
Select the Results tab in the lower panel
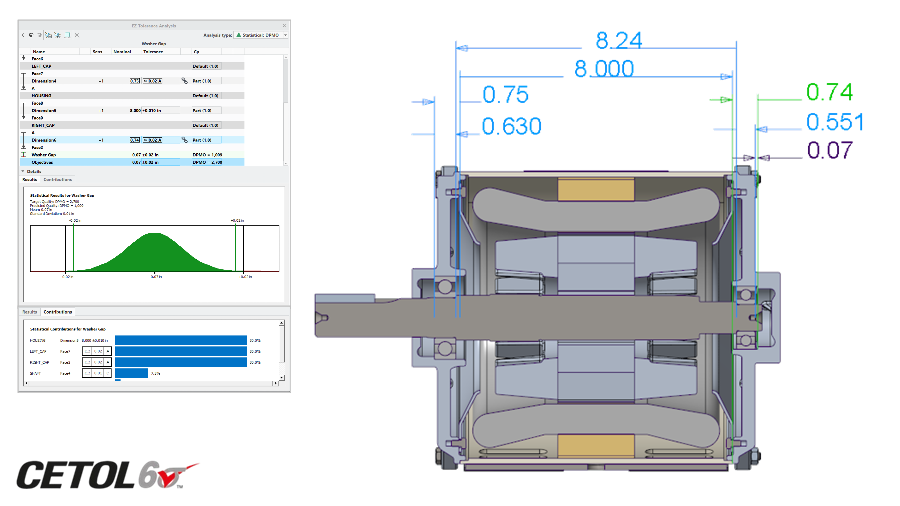click(30, 312)
